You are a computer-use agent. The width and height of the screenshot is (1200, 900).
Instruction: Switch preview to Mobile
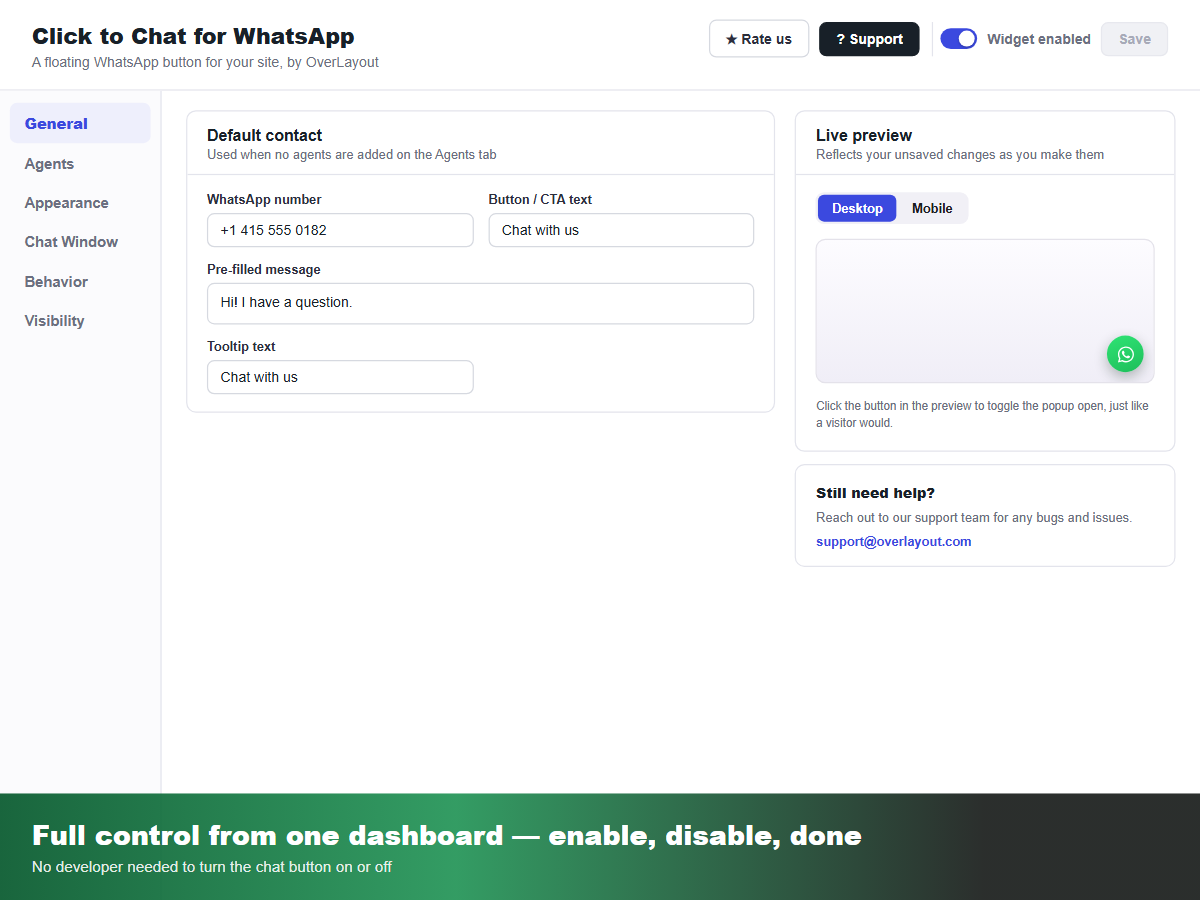(932, 208)
